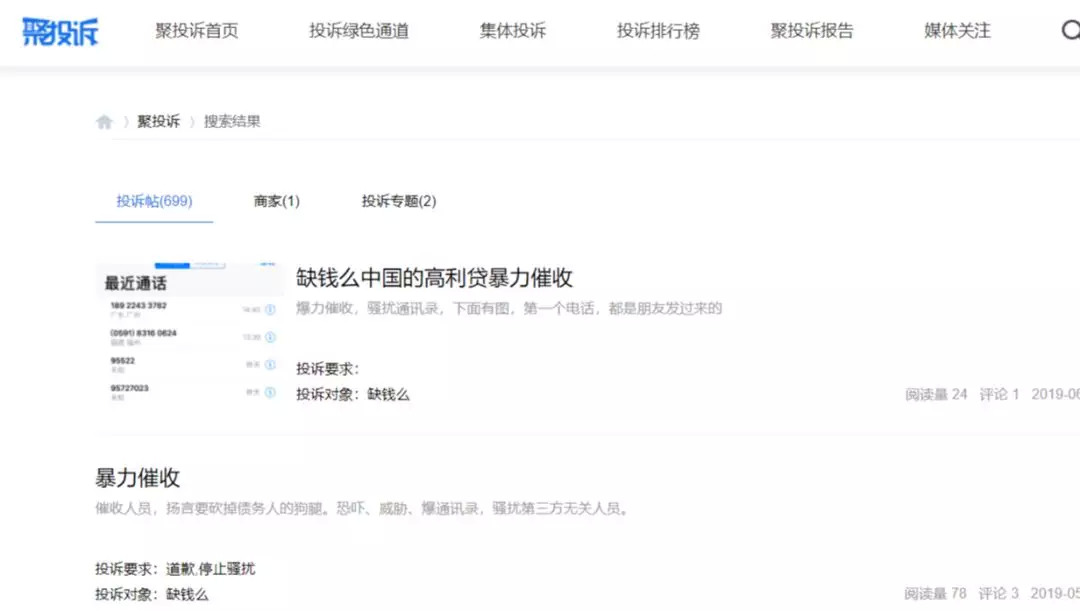Click 评论 3 on second complaint

point(999,594)
